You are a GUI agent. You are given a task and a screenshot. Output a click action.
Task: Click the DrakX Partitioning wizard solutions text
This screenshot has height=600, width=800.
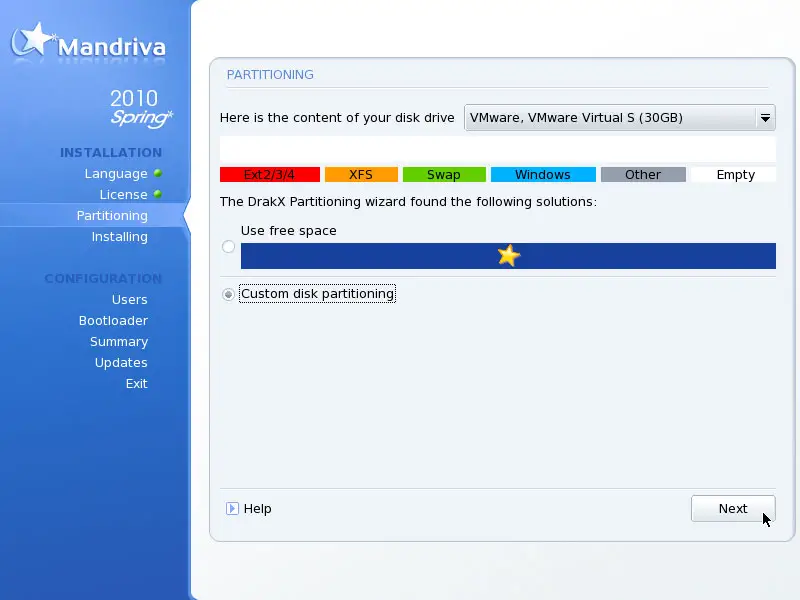(408, 202)
